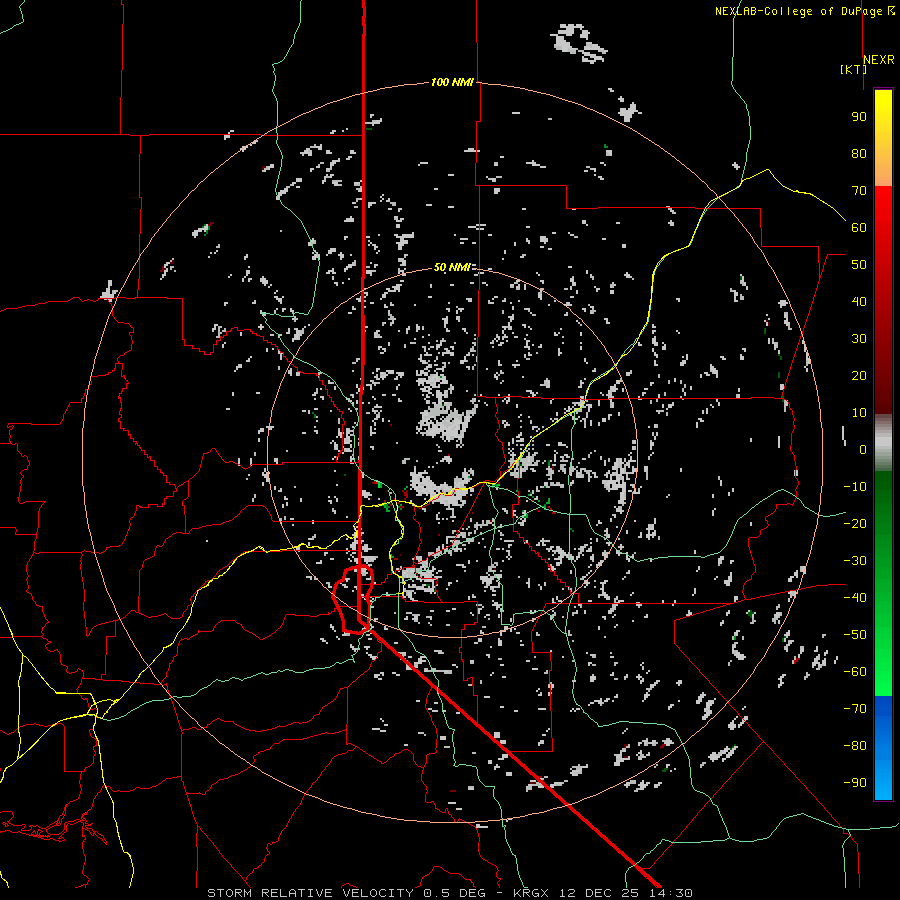Click the NEXR label above the color scale

point(879,60)
